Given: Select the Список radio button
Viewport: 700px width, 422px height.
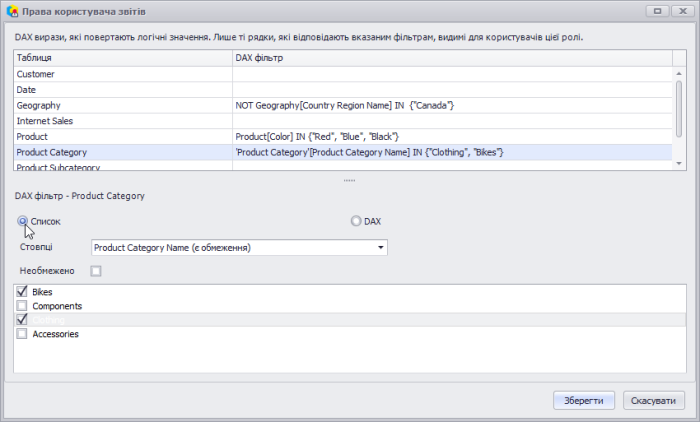Looking at the screenshot, I should 22,220.
